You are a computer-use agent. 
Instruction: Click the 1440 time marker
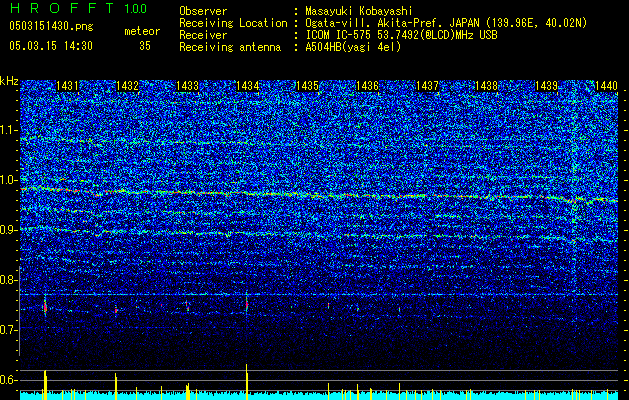pyautogui.click(x=606, y=86)
